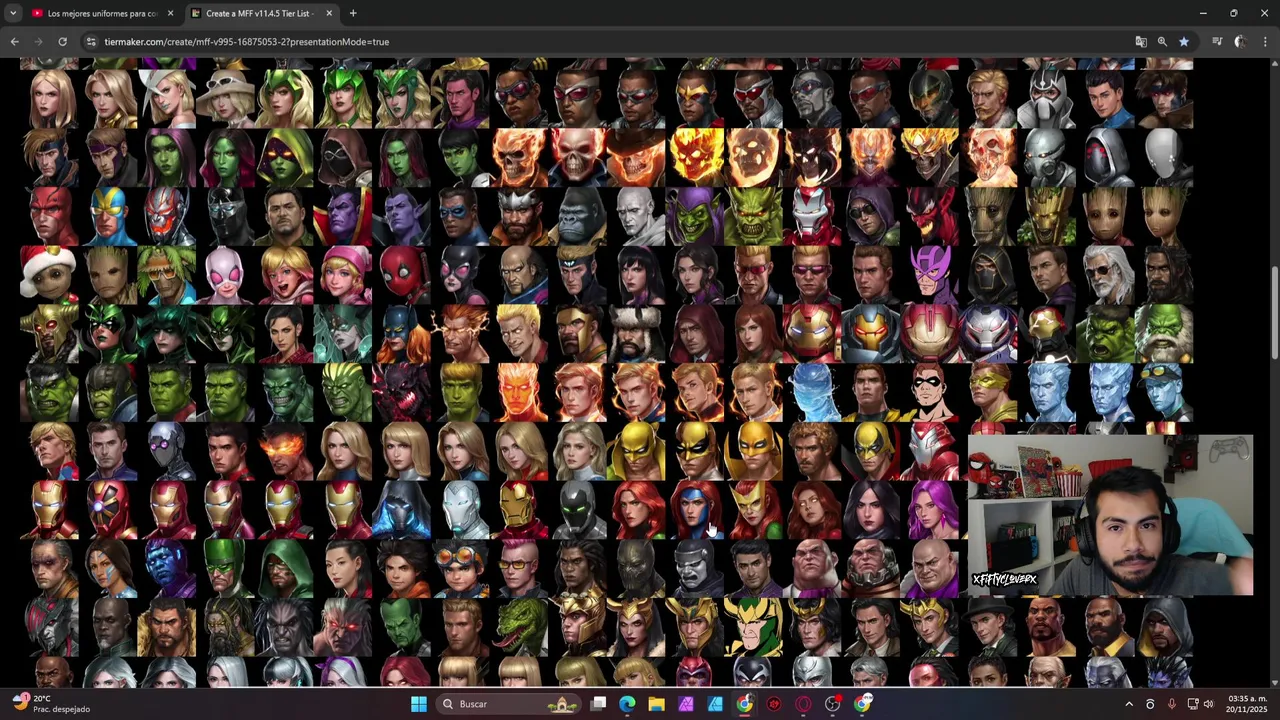Switch to the active Chrome taskbar icon
The height and width of the screenshot is (720, 1280).
coord(745,704)
